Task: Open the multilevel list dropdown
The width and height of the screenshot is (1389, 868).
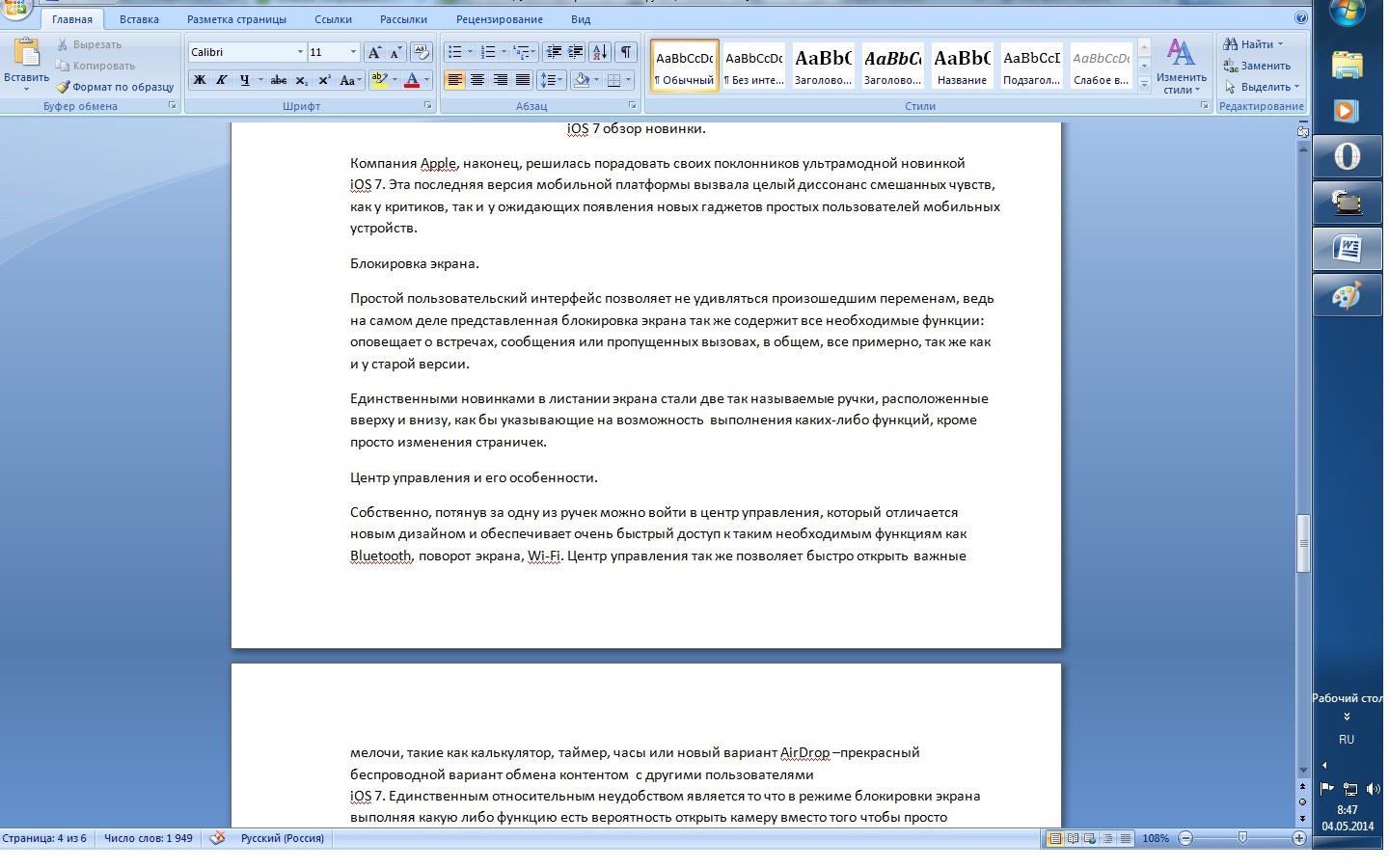Action: point(533,52)
